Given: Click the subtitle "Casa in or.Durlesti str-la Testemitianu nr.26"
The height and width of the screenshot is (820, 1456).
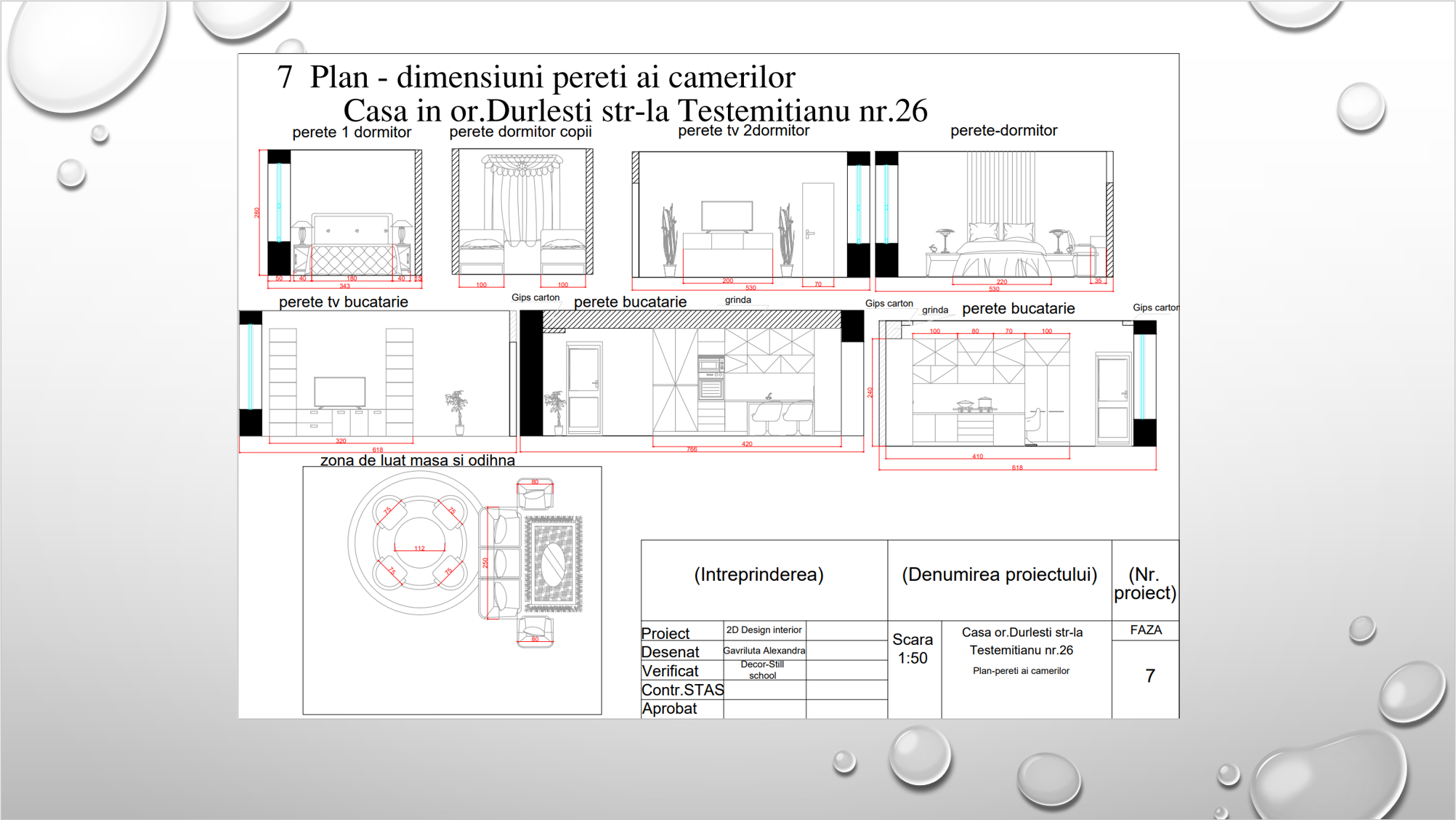Looking at the screenshot, I should pyautogui.click(x=635, y=110).
